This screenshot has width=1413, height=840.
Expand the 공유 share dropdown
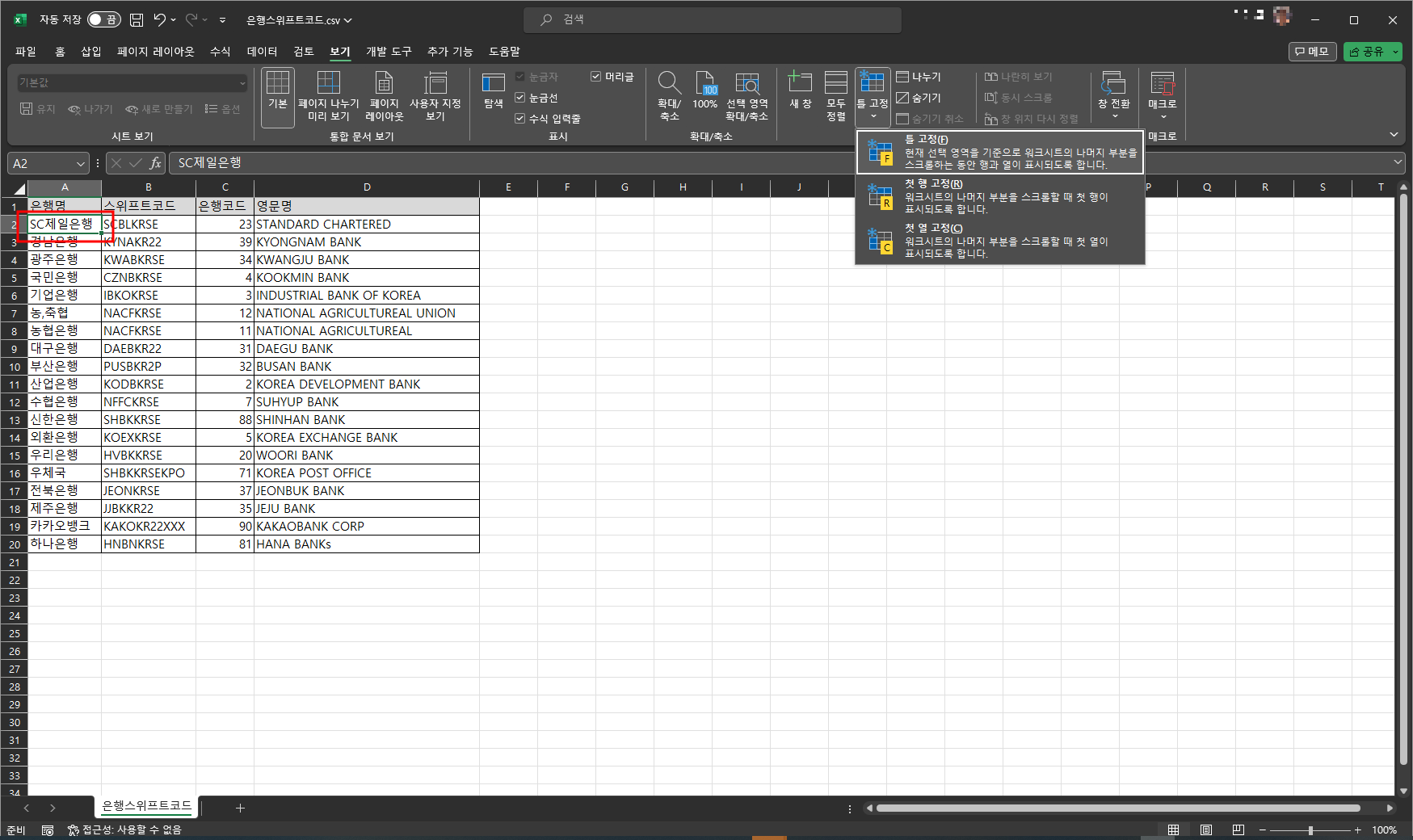coord(1396,52)
